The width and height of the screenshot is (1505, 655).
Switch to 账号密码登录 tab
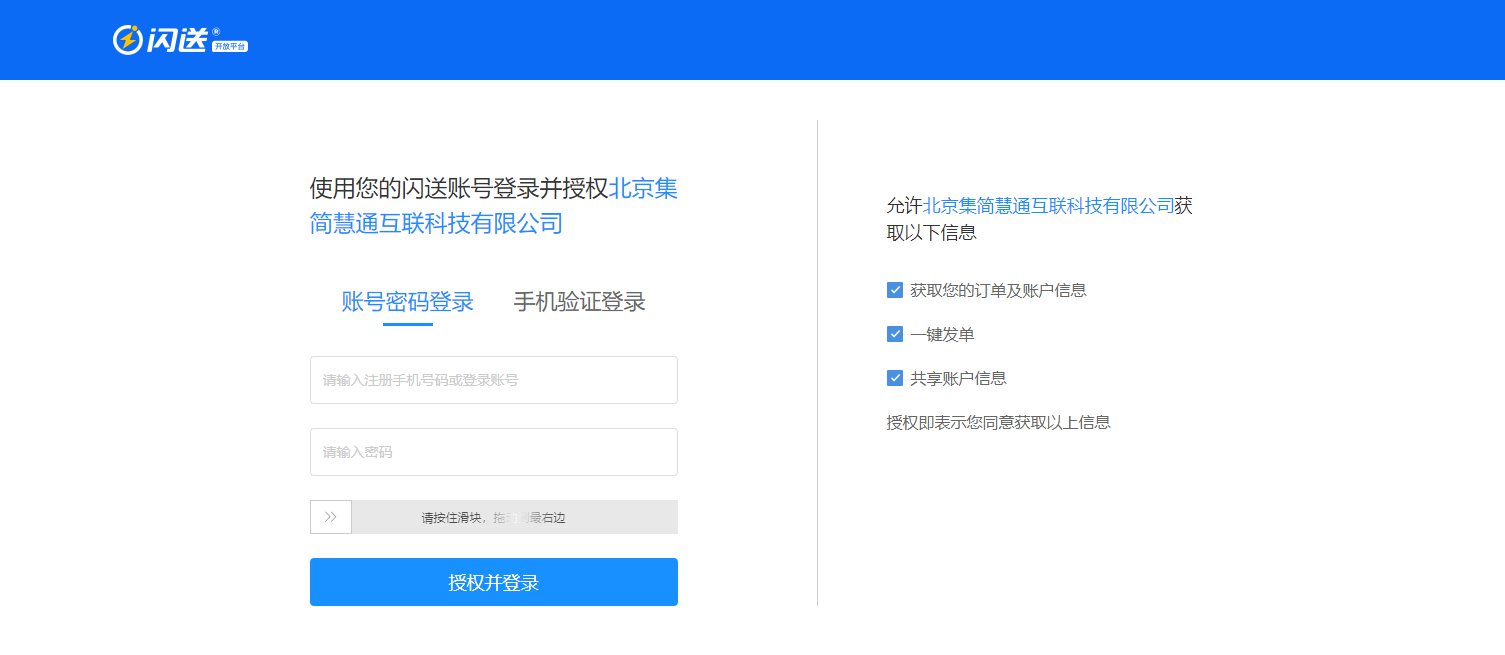(x=407, y=302)
